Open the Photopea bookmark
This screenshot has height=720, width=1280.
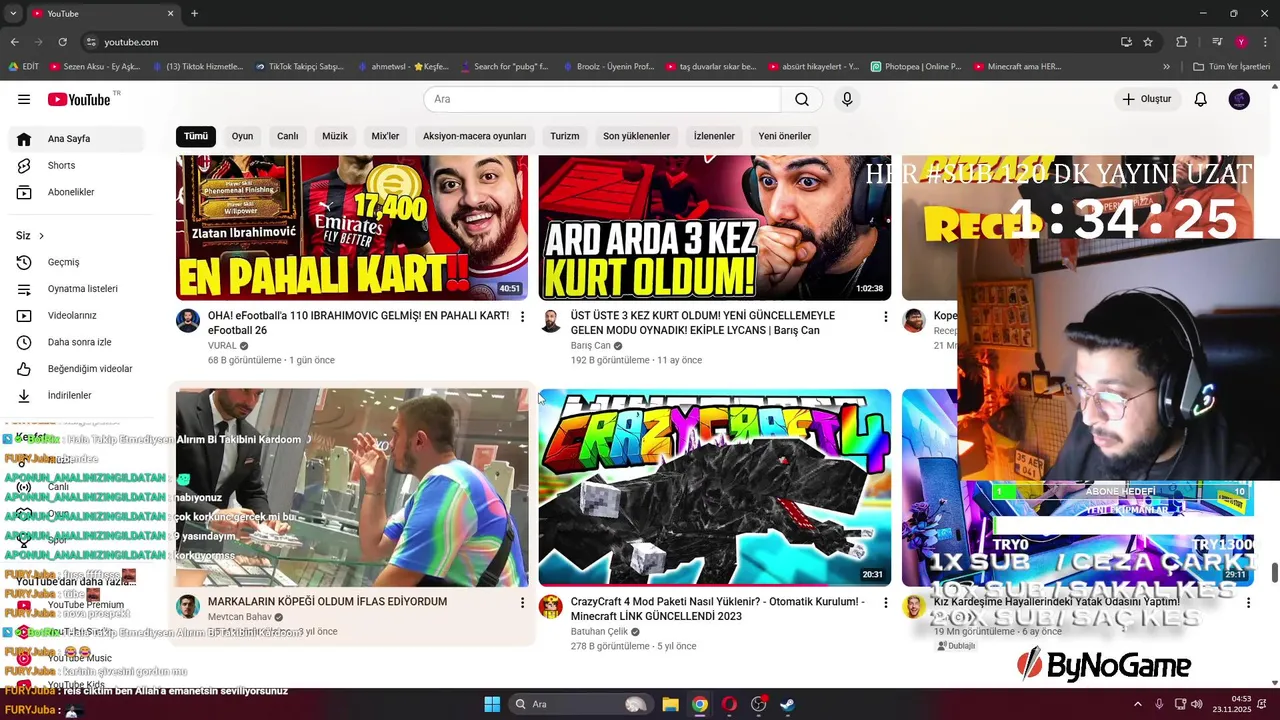coord(915,67)
